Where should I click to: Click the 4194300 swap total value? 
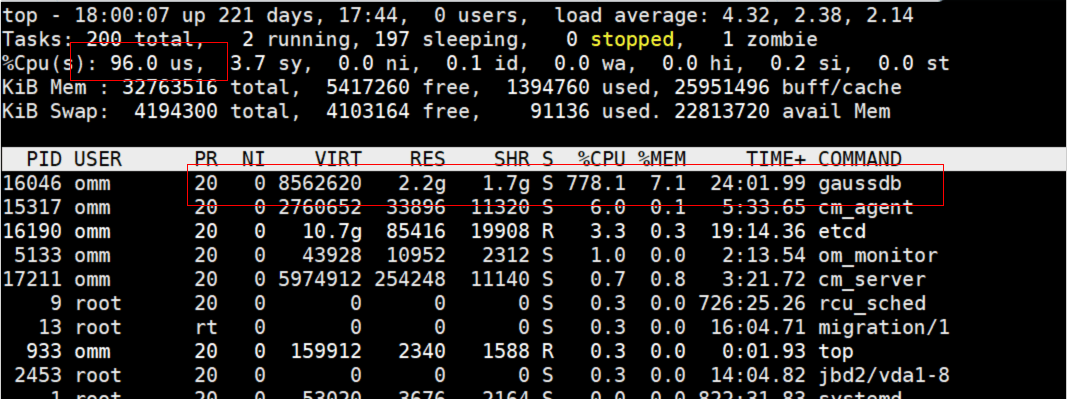pyautogui.click(x=175, y=111)
